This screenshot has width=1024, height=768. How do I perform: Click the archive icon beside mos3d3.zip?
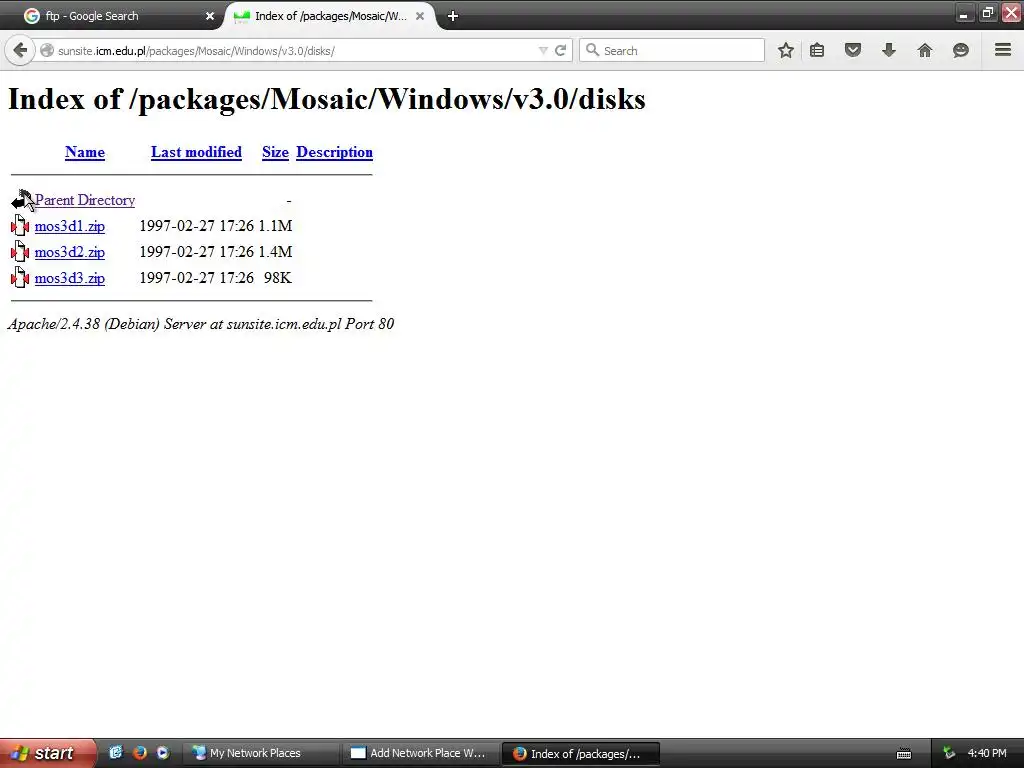[x=20, y=278]
